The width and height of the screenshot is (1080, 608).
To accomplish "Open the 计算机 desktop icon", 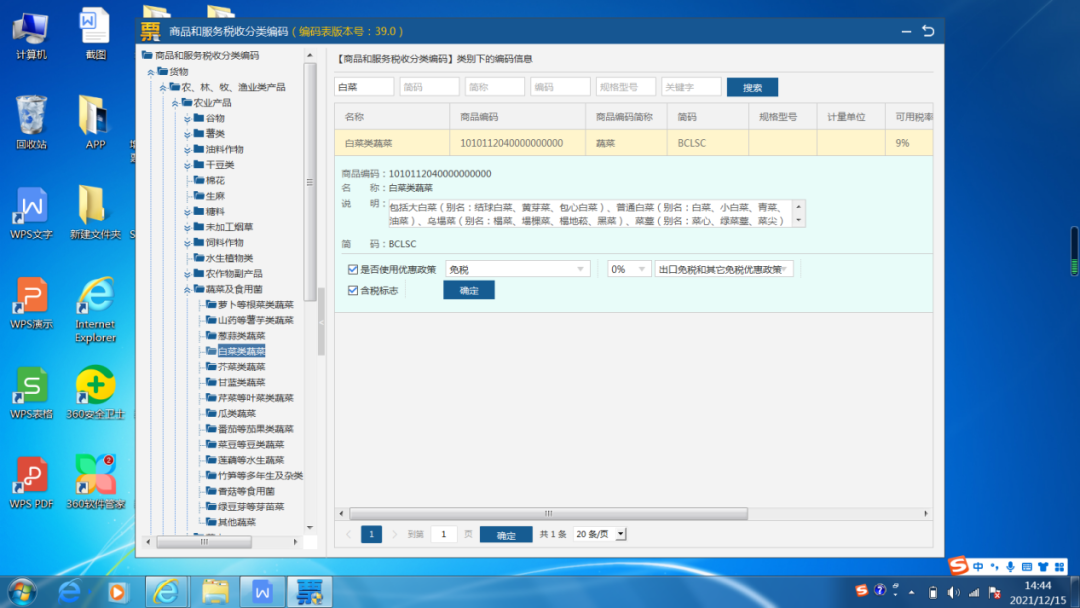I will click(31, 36).
